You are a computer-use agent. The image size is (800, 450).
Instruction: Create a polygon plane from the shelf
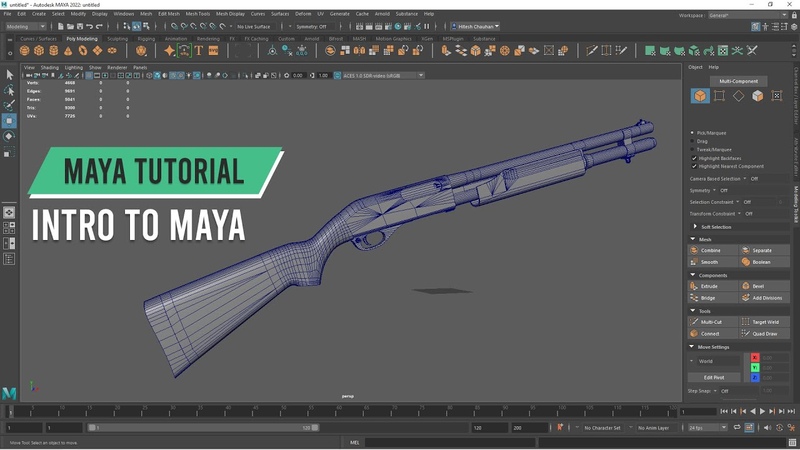click(97, 51)
